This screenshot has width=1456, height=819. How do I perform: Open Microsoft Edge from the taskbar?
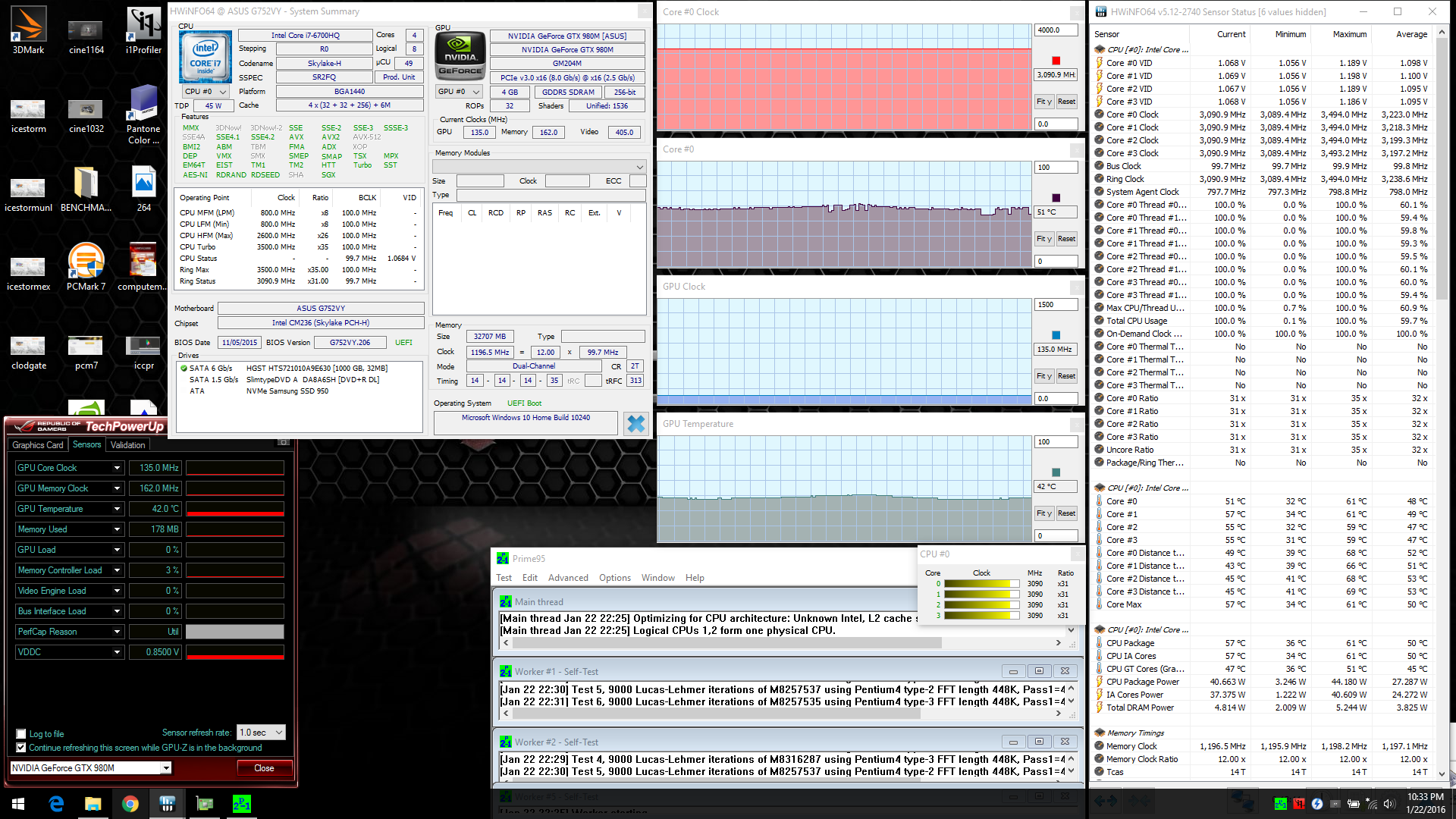pyautogui.click(x=56, y=804)
